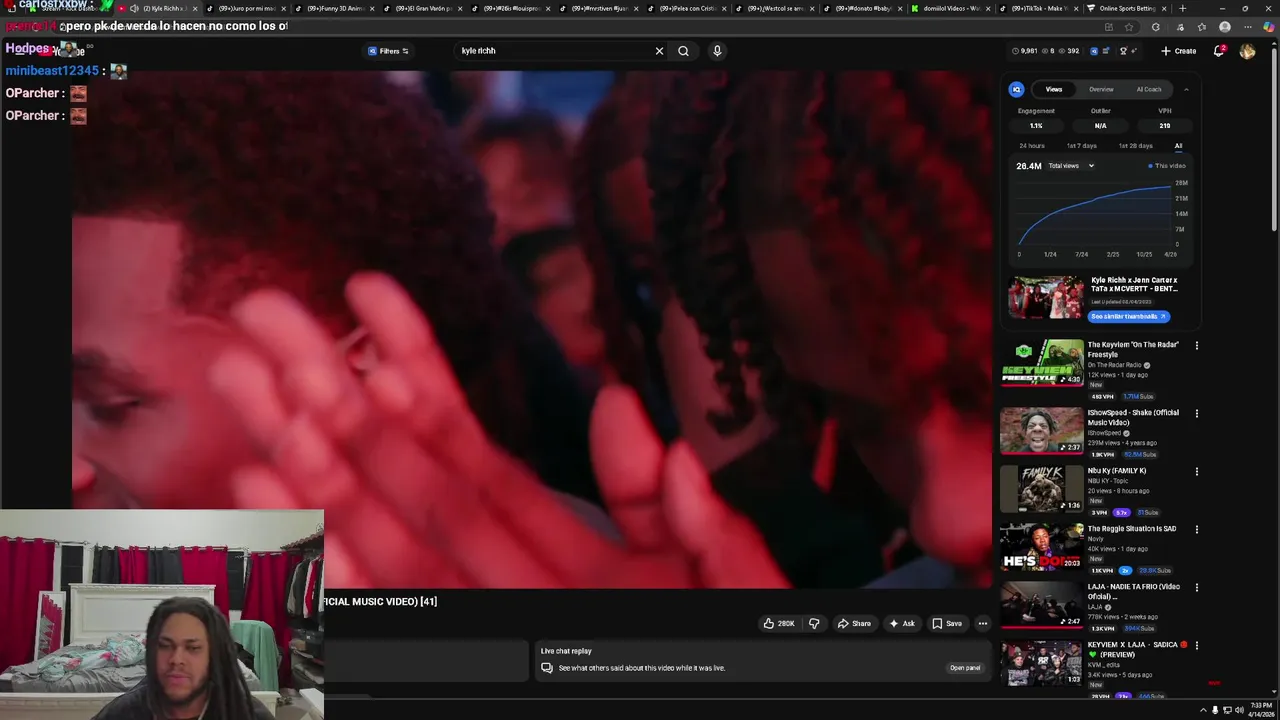Select the 1st 28 days time range
The image size is (1280, 720).
[1135, 146]
